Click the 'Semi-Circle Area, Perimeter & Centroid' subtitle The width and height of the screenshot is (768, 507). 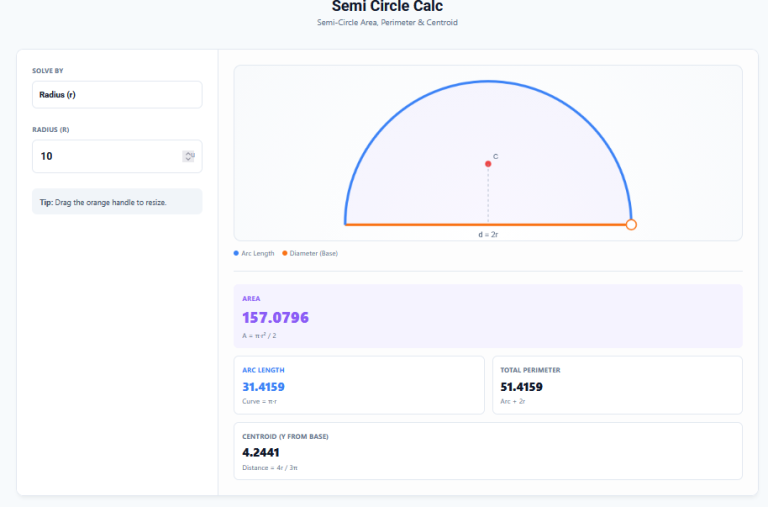click(x=387, y=23)
